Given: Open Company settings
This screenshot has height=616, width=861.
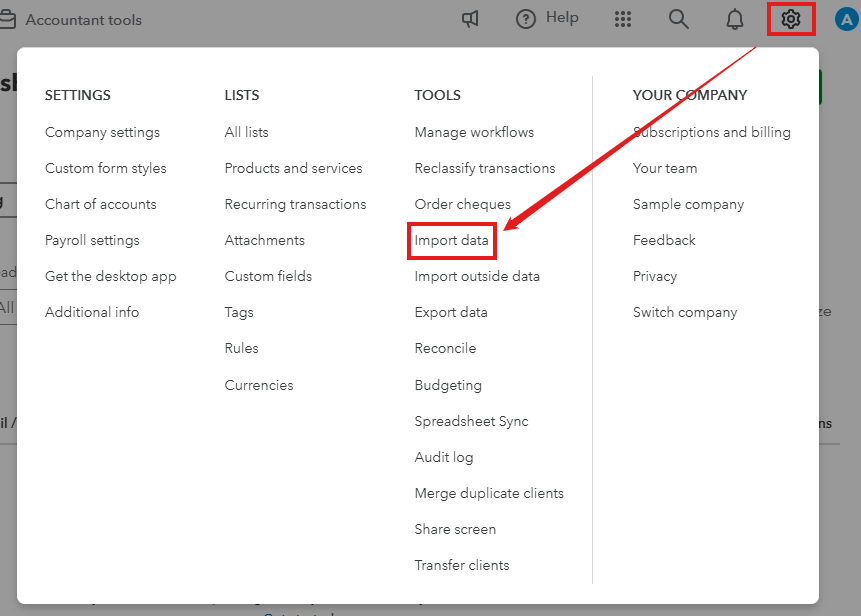Looking at the screenshot, I should pos(102,132).
